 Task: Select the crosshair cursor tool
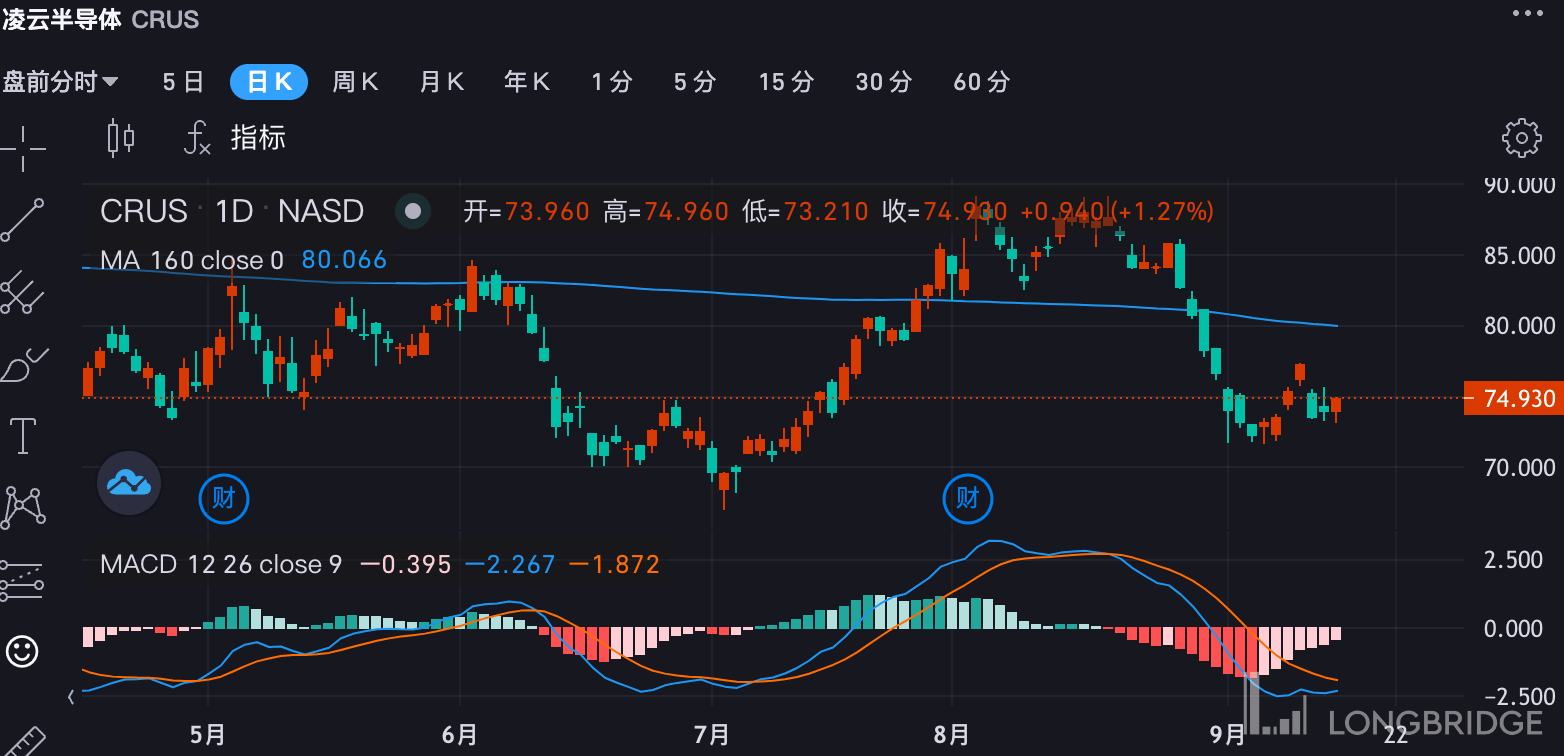[22, 149]
